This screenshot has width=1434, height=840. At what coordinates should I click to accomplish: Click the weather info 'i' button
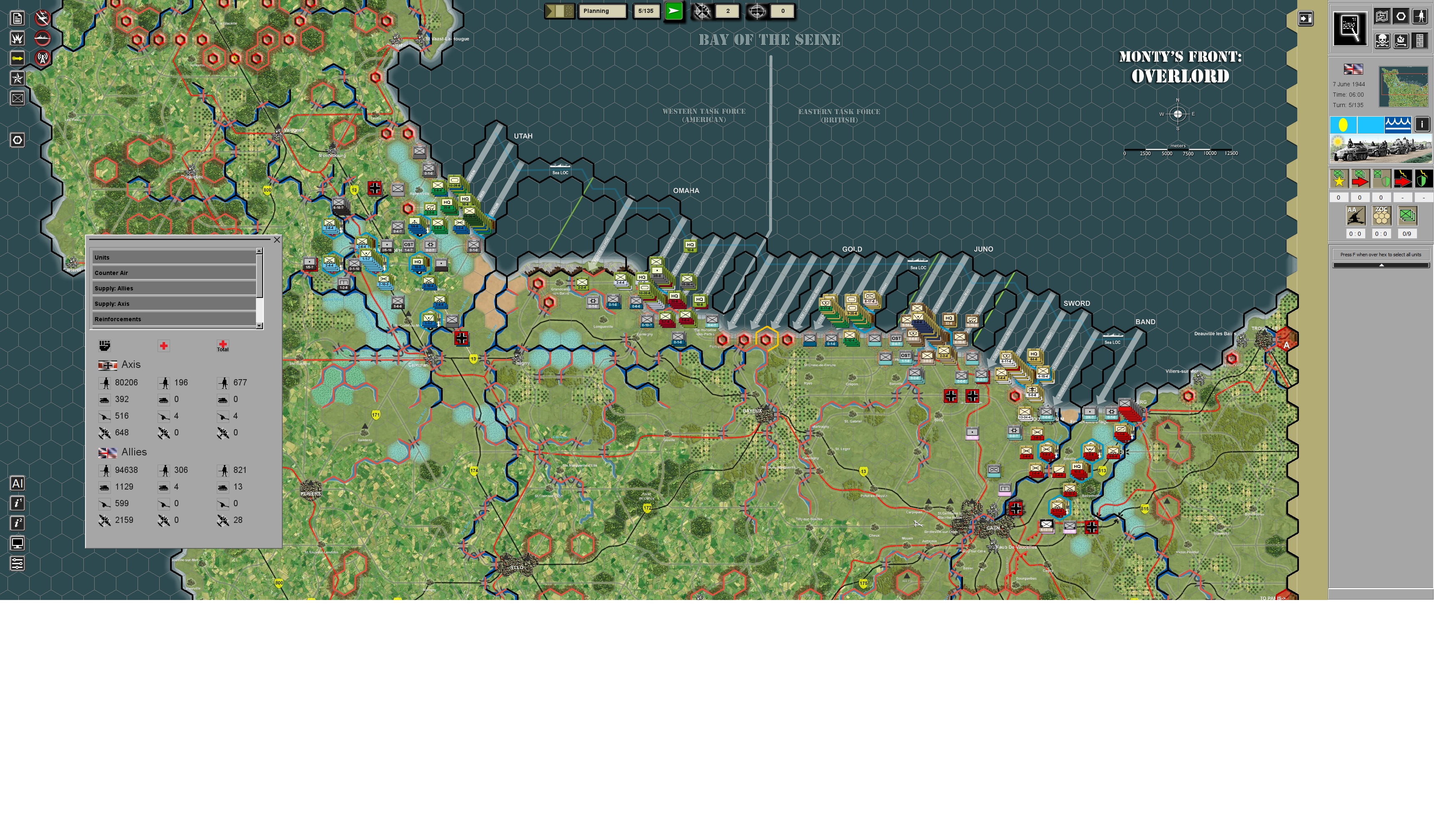[1422, 124]
